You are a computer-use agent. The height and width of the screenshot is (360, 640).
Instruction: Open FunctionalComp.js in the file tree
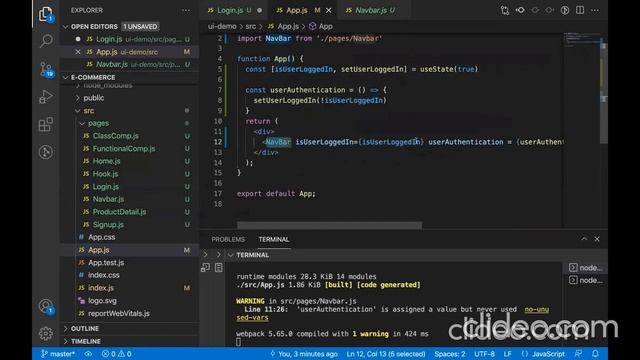point(124,149)
